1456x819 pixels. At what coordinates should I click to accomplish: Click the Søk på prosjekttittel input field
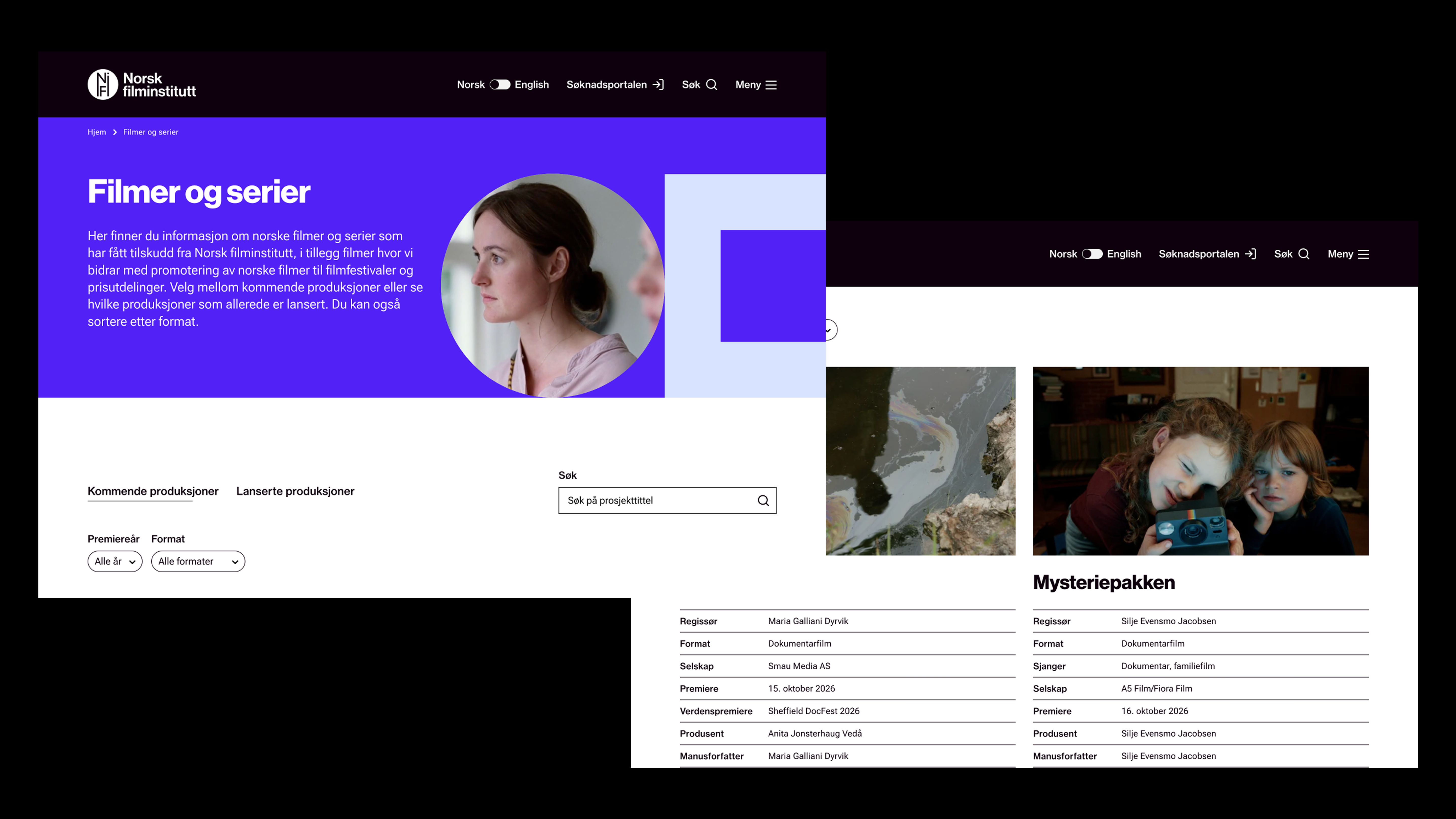point(667,500)
